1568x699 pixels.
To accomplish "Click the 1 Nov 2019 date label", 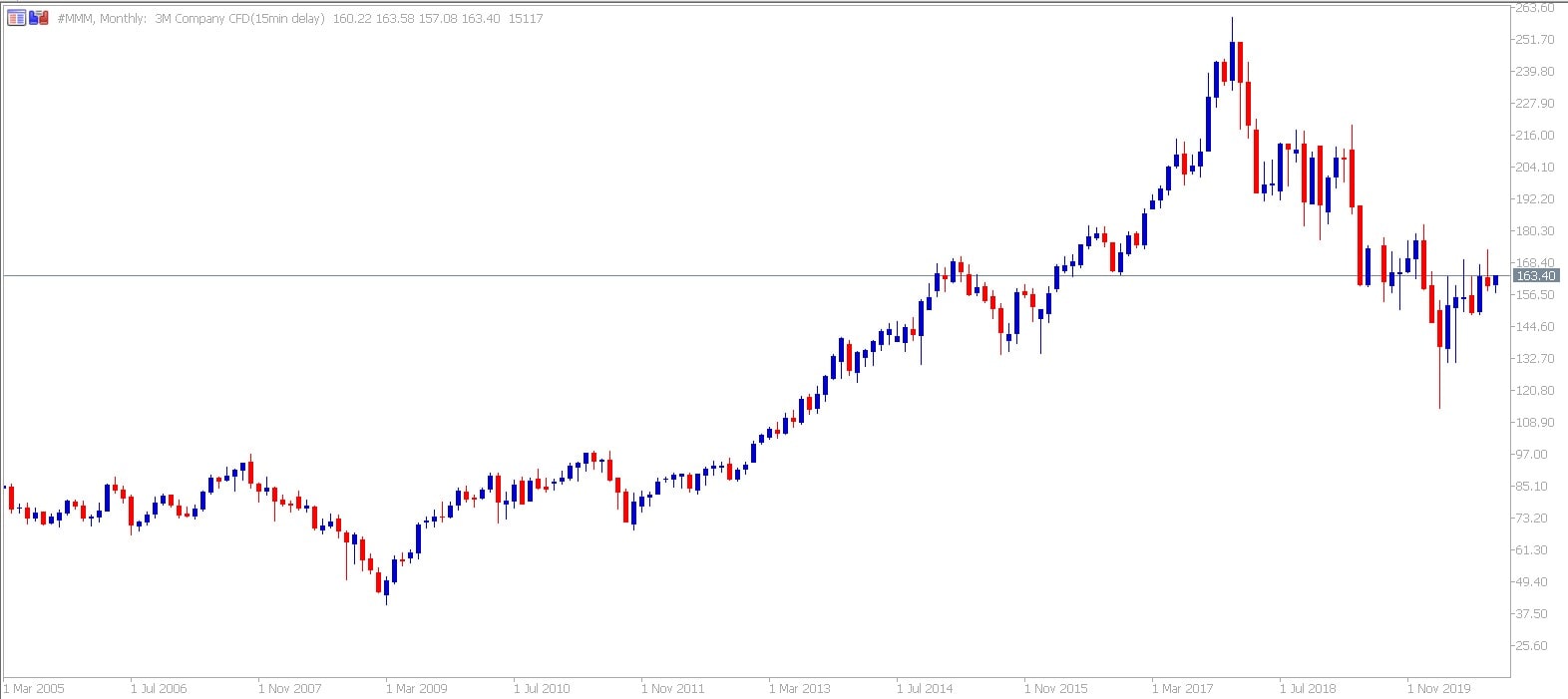I will tap(1439, 688).
